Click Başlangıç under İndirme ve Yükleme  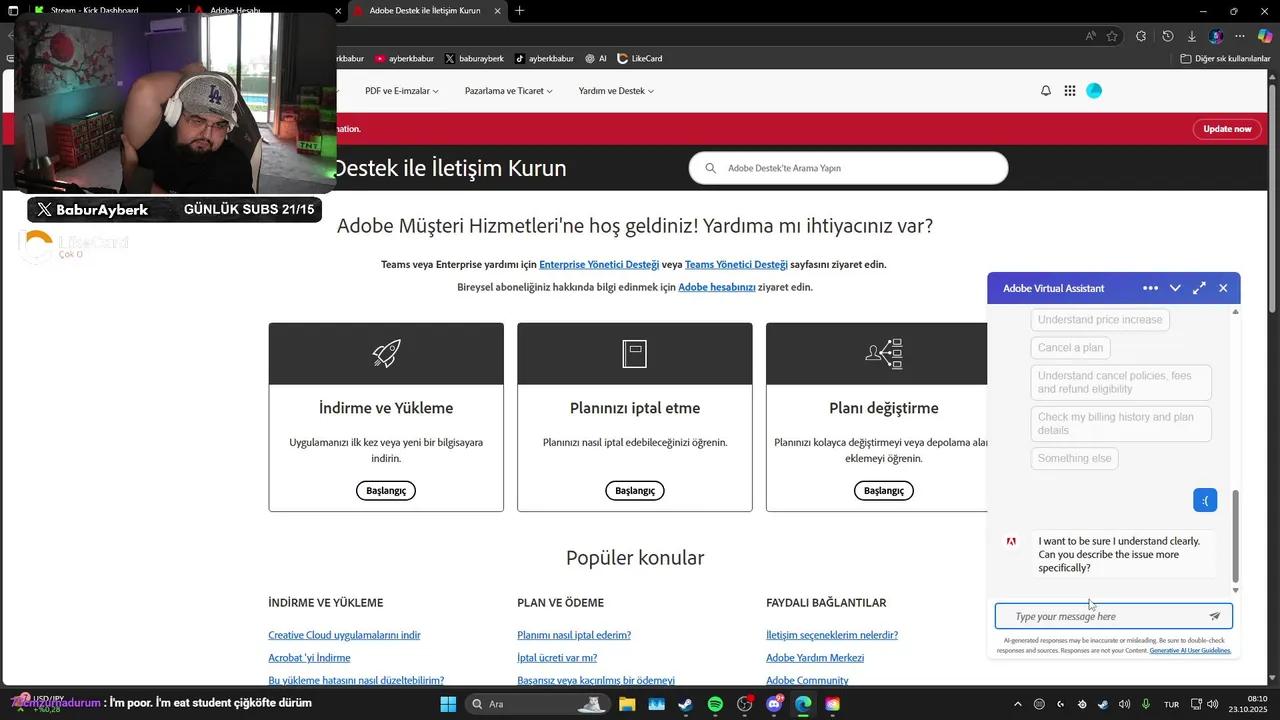click(386, 491)
